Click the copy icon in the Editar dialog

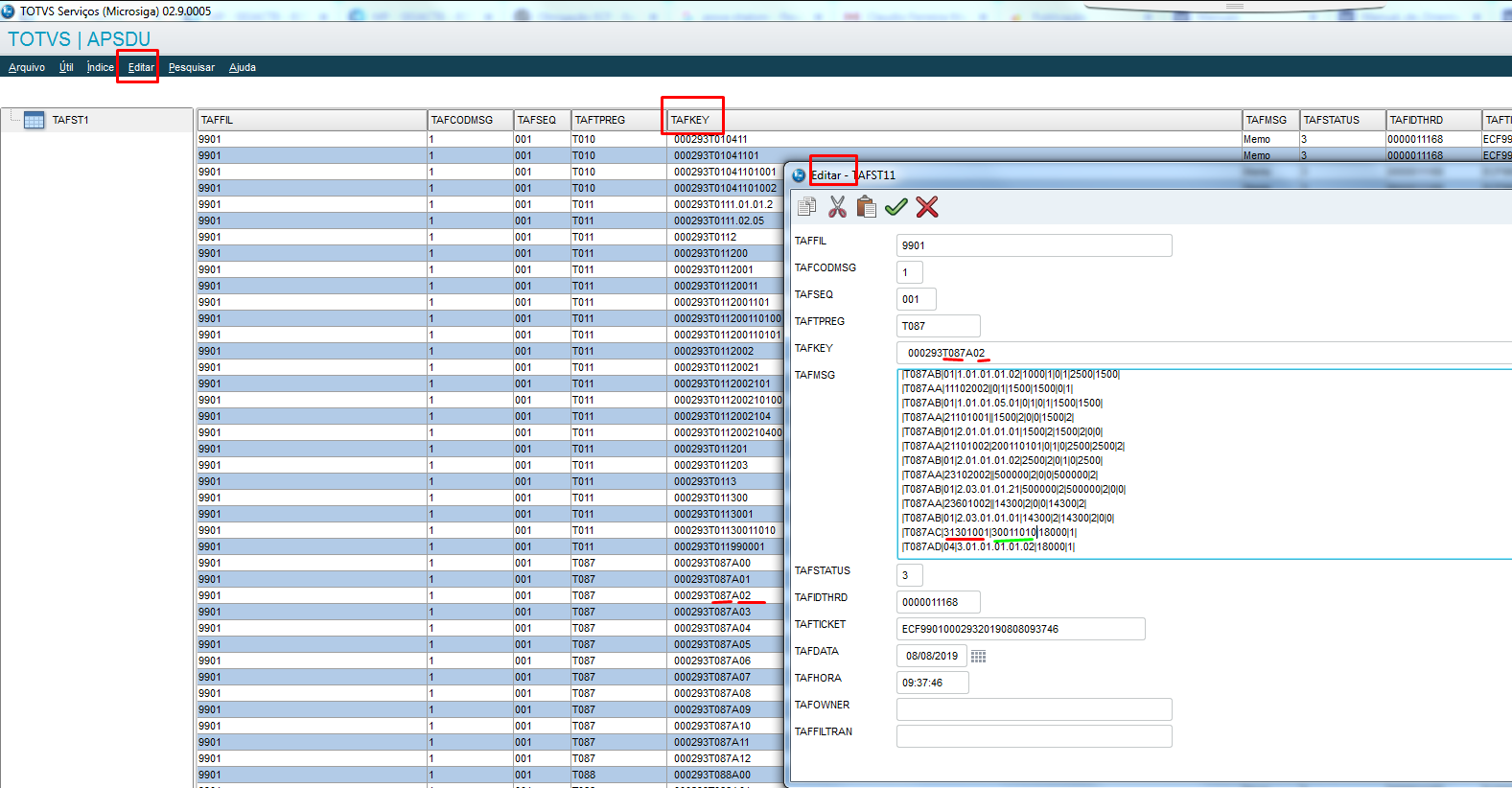807,206
